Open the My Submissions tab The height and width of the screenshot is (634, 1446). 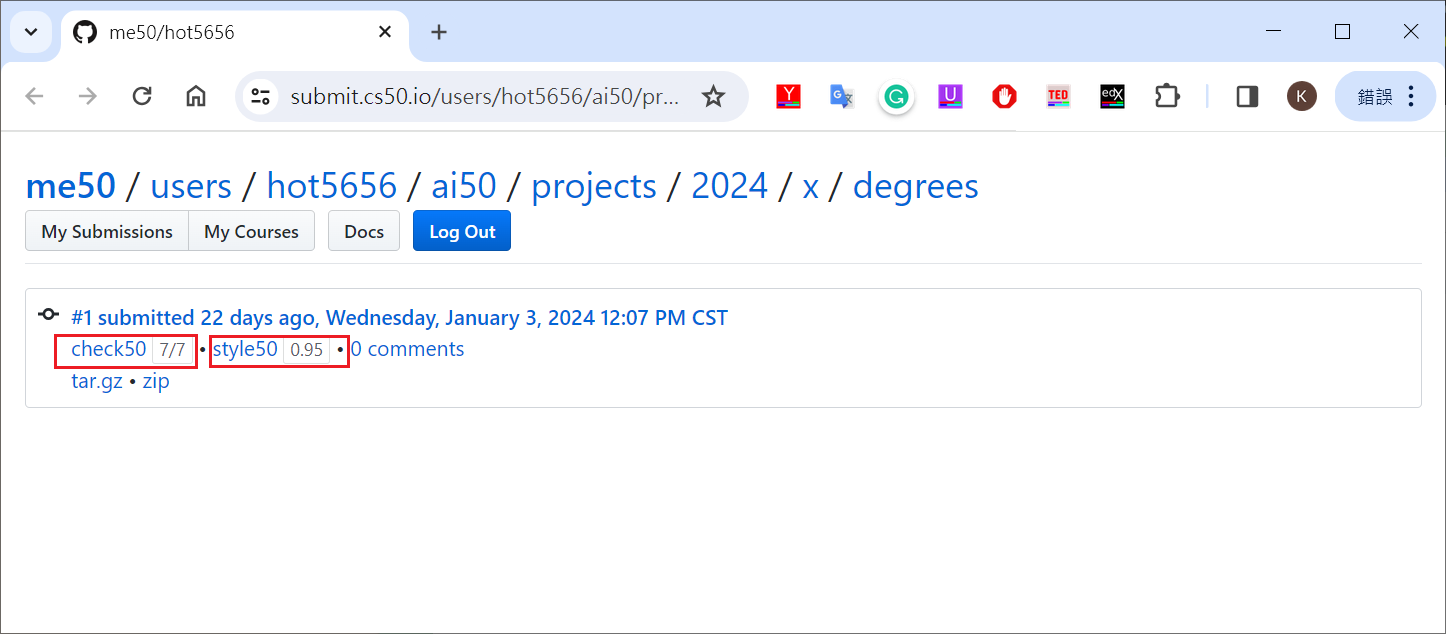coord(107,231)
